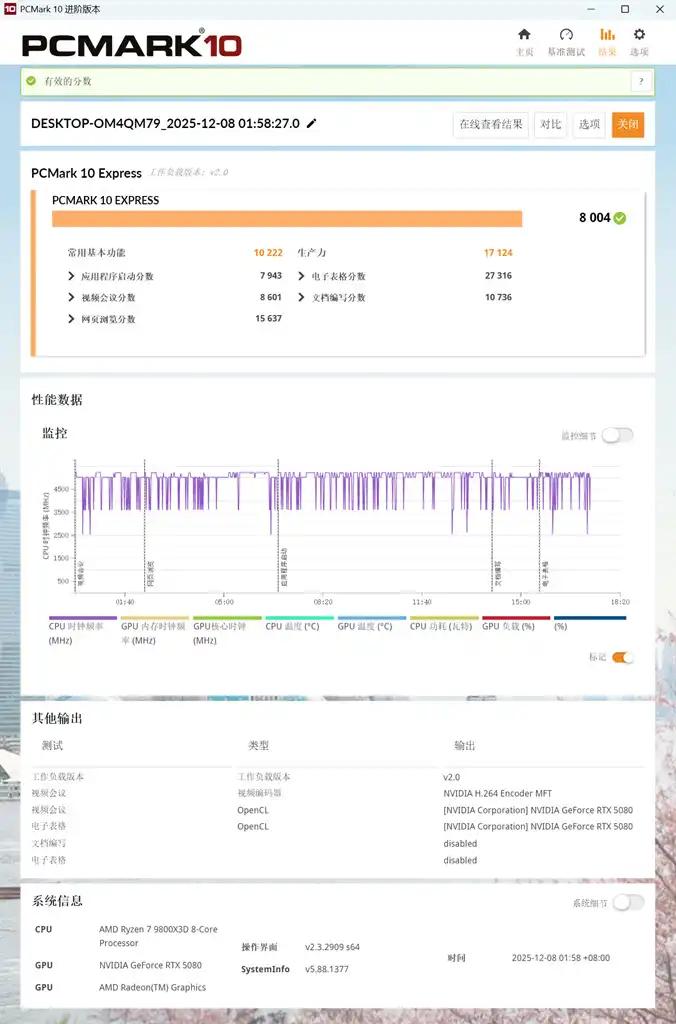Select the CPU 温度 legend entry
676x1024 pixels.
coord(299,624)
